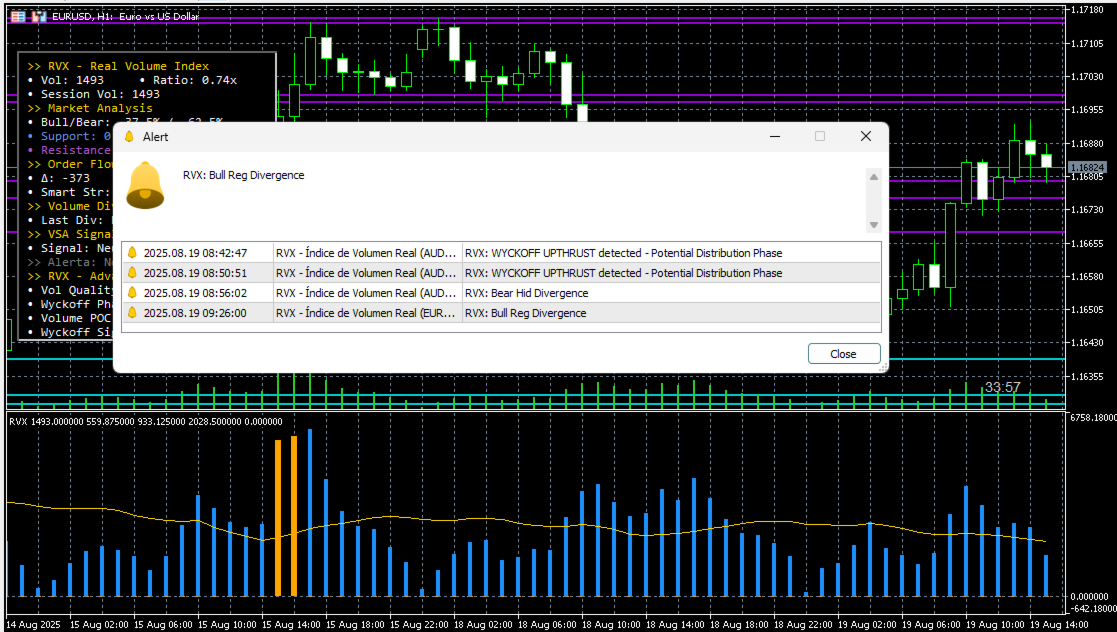Viewport: 1117px width, 632px height.
Task: Click the indicator scale value -642.18
Action: click(x=1093, y=608)
